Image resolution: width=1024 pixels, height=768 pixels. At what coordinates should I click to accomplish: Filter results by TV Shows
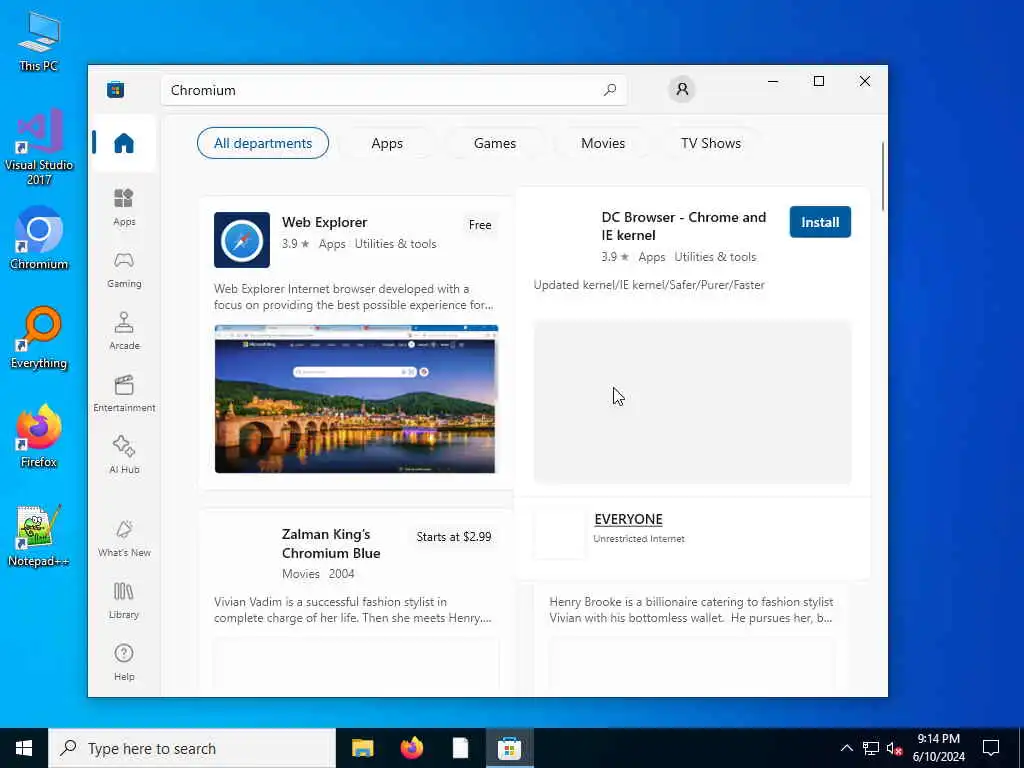[711, 143]
